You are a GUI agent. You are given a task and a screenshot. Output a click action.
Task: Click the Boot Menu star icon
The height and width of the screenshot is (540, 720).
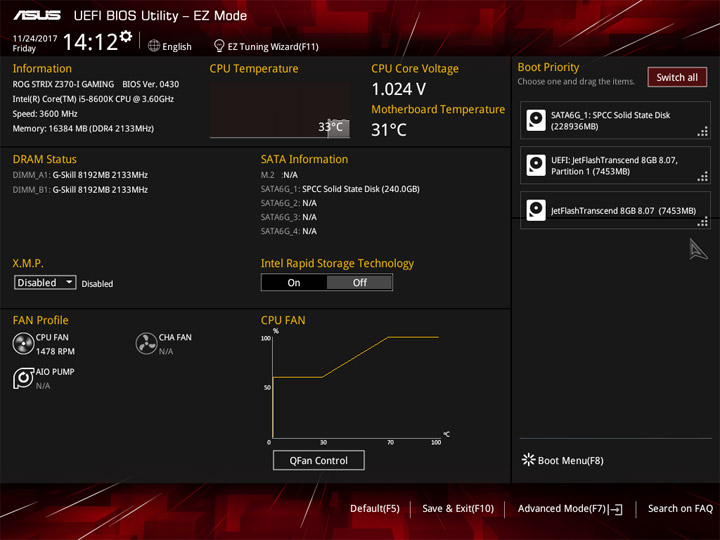click(x=529, y=460)
